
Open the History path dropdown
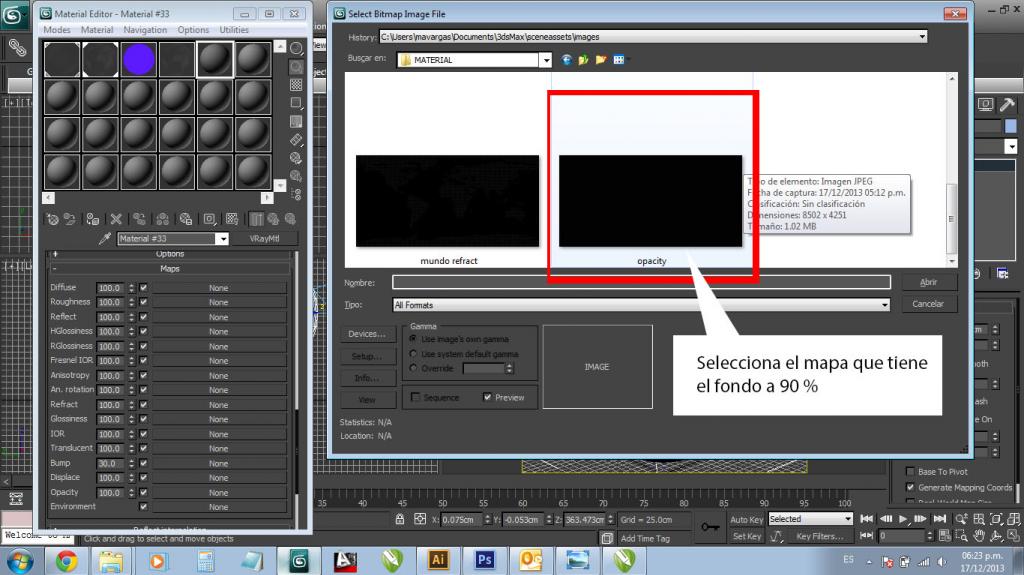click(922, 37)
